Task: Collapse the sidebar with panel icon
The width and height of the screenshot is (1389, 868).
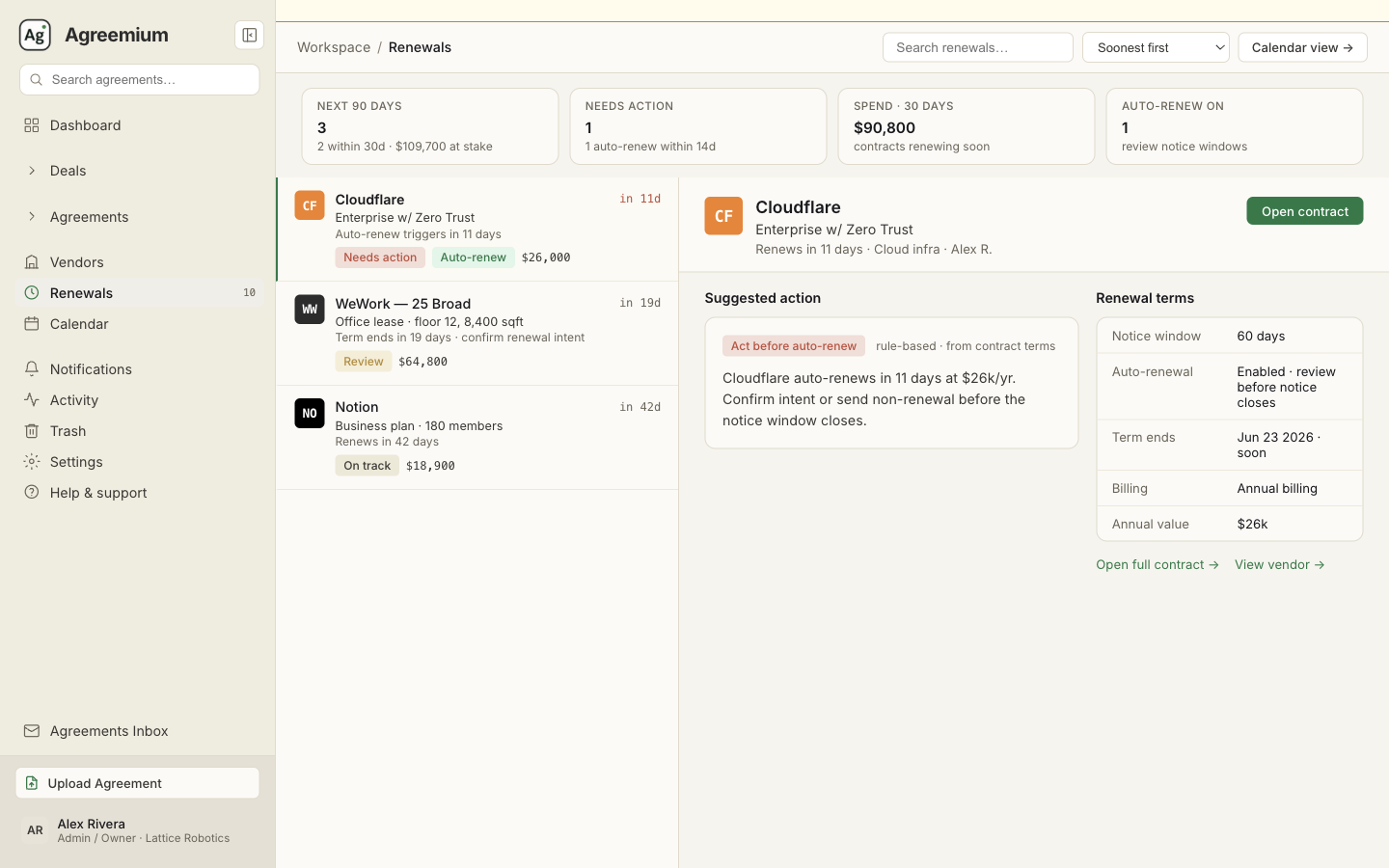Action: (x=249, y=35)
